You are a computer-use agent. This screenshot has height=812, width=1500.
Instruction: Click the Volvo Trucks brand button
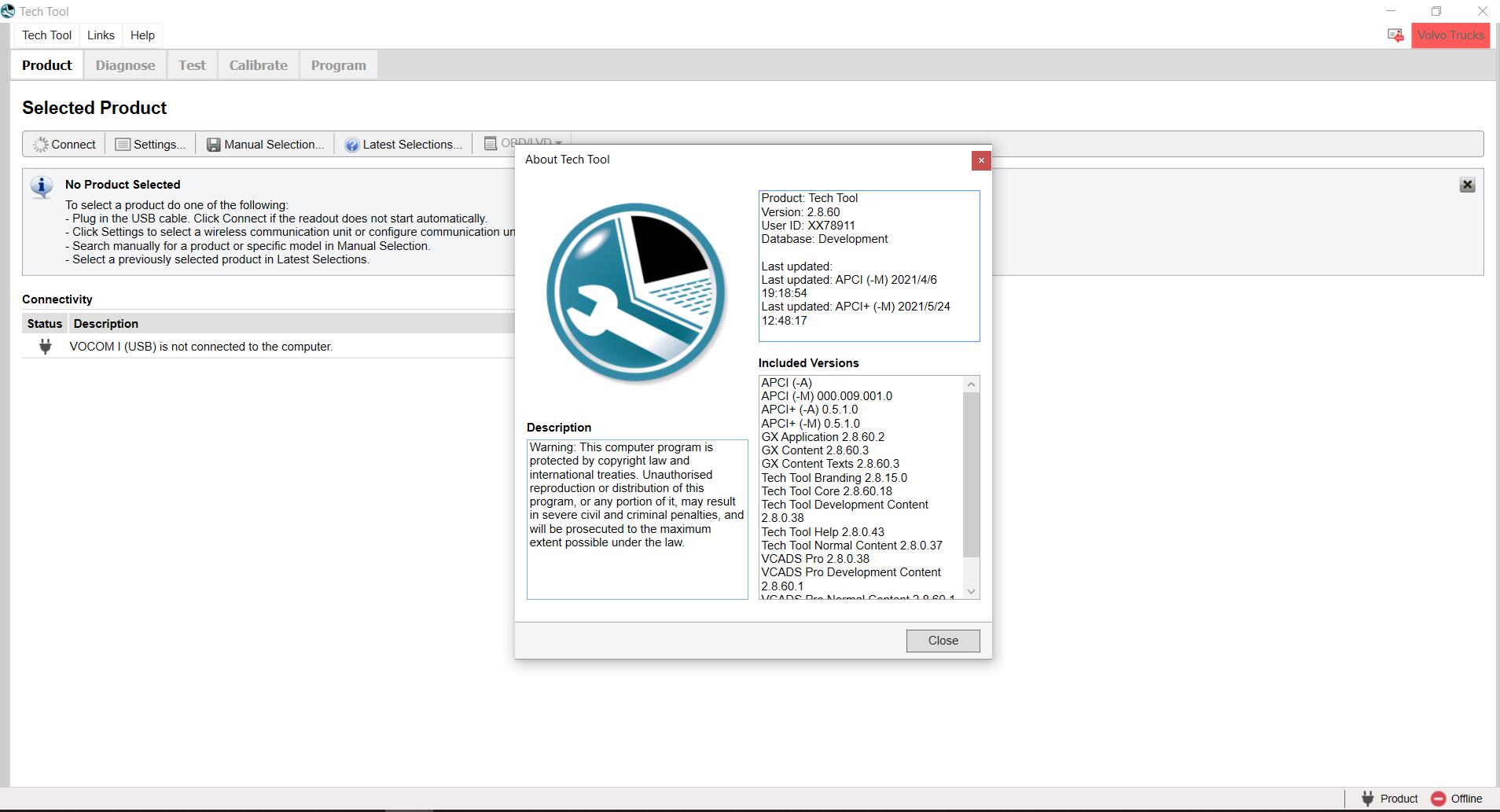tap(1450, 35)
